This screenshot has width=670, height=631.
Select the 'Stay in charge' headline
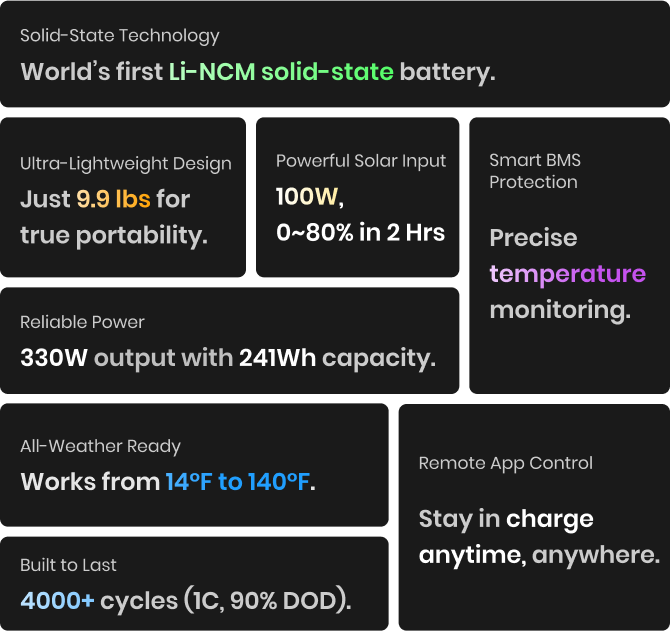pyautogui.click(x=505, y=519)
